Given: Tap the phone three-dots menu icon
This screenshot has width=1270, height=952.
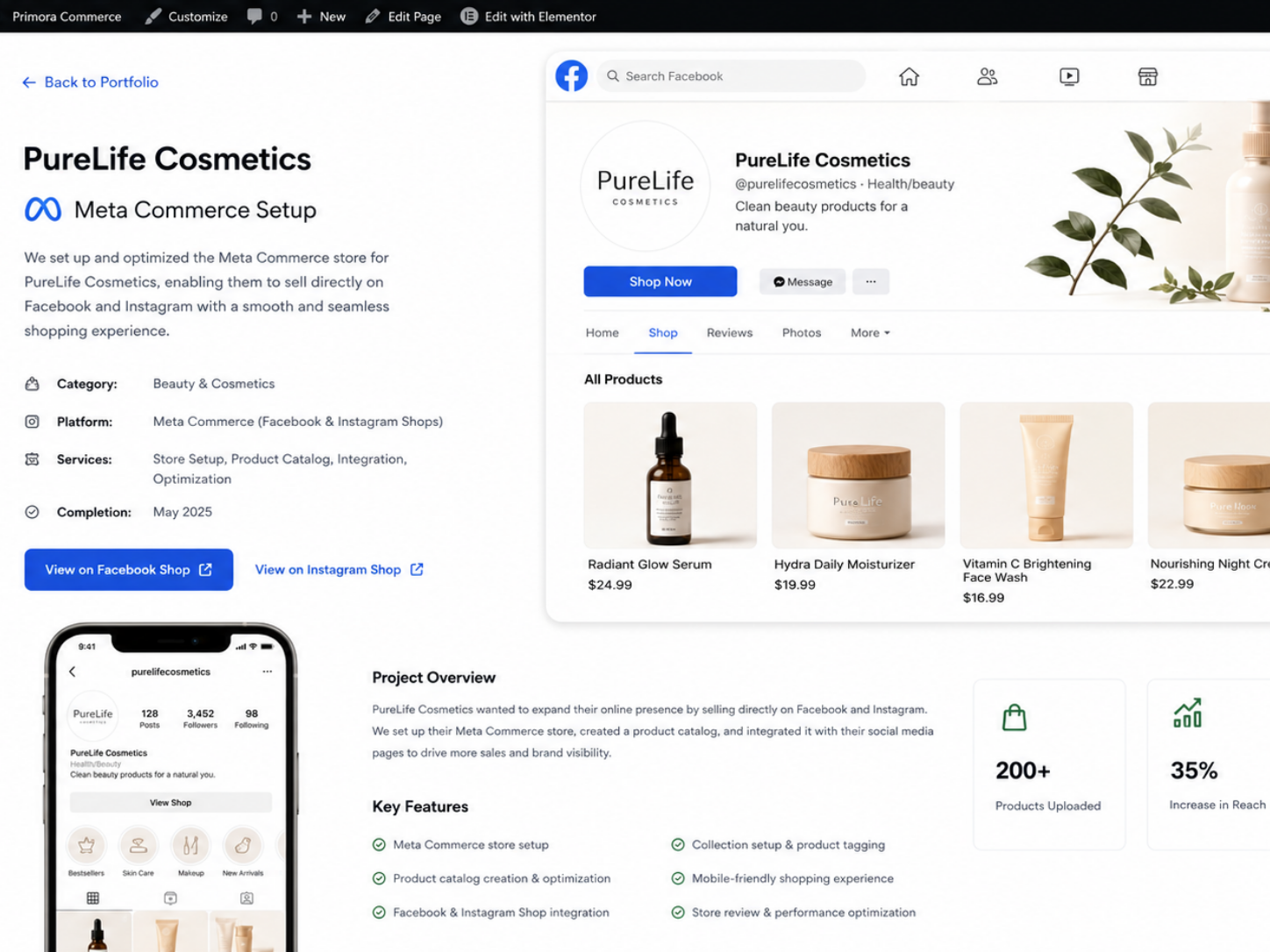Looking at the screenshot, I should (x=268, y=671).
